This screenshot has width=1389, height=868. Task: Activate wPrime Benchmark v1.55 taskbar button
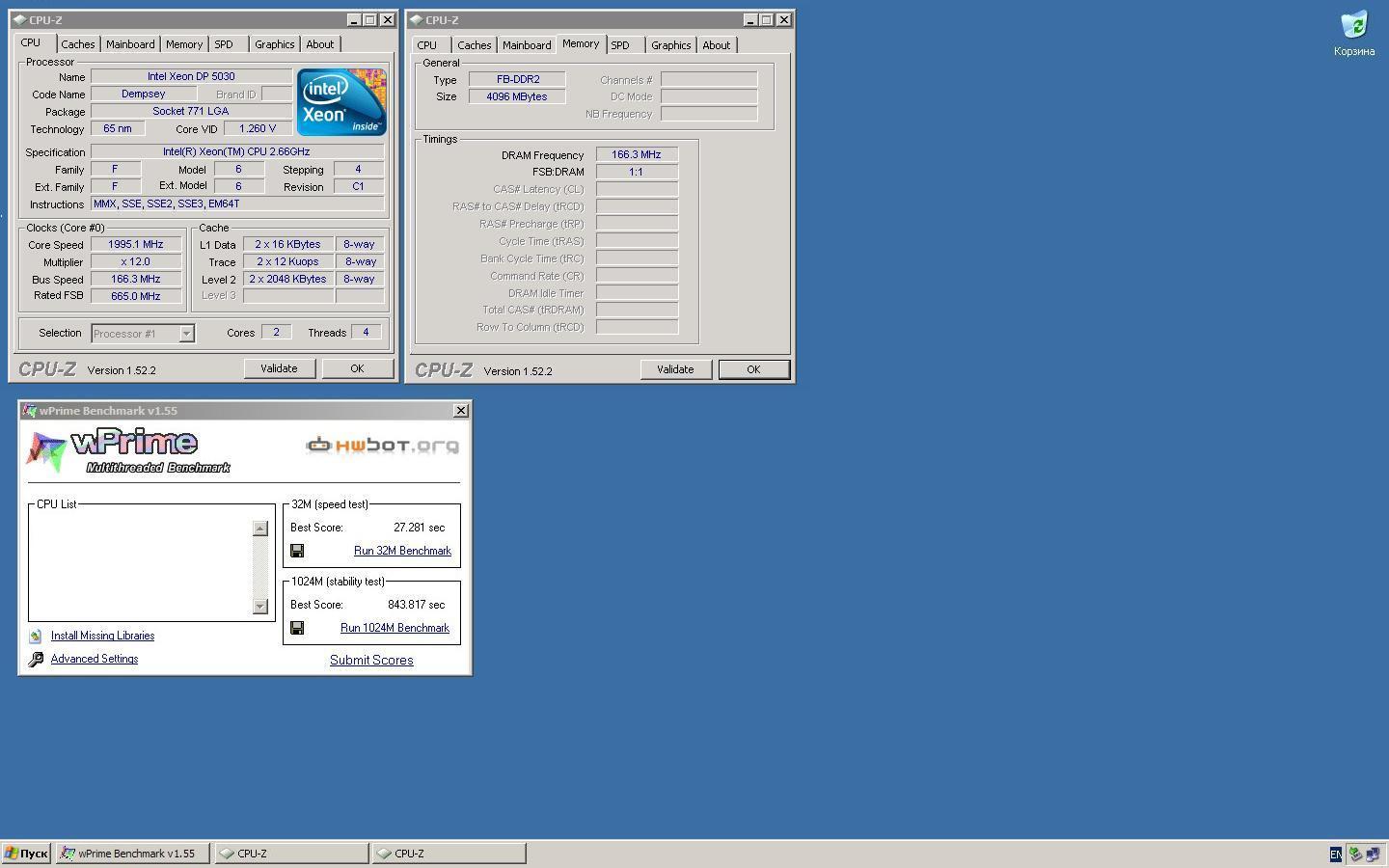click(132, 854)
